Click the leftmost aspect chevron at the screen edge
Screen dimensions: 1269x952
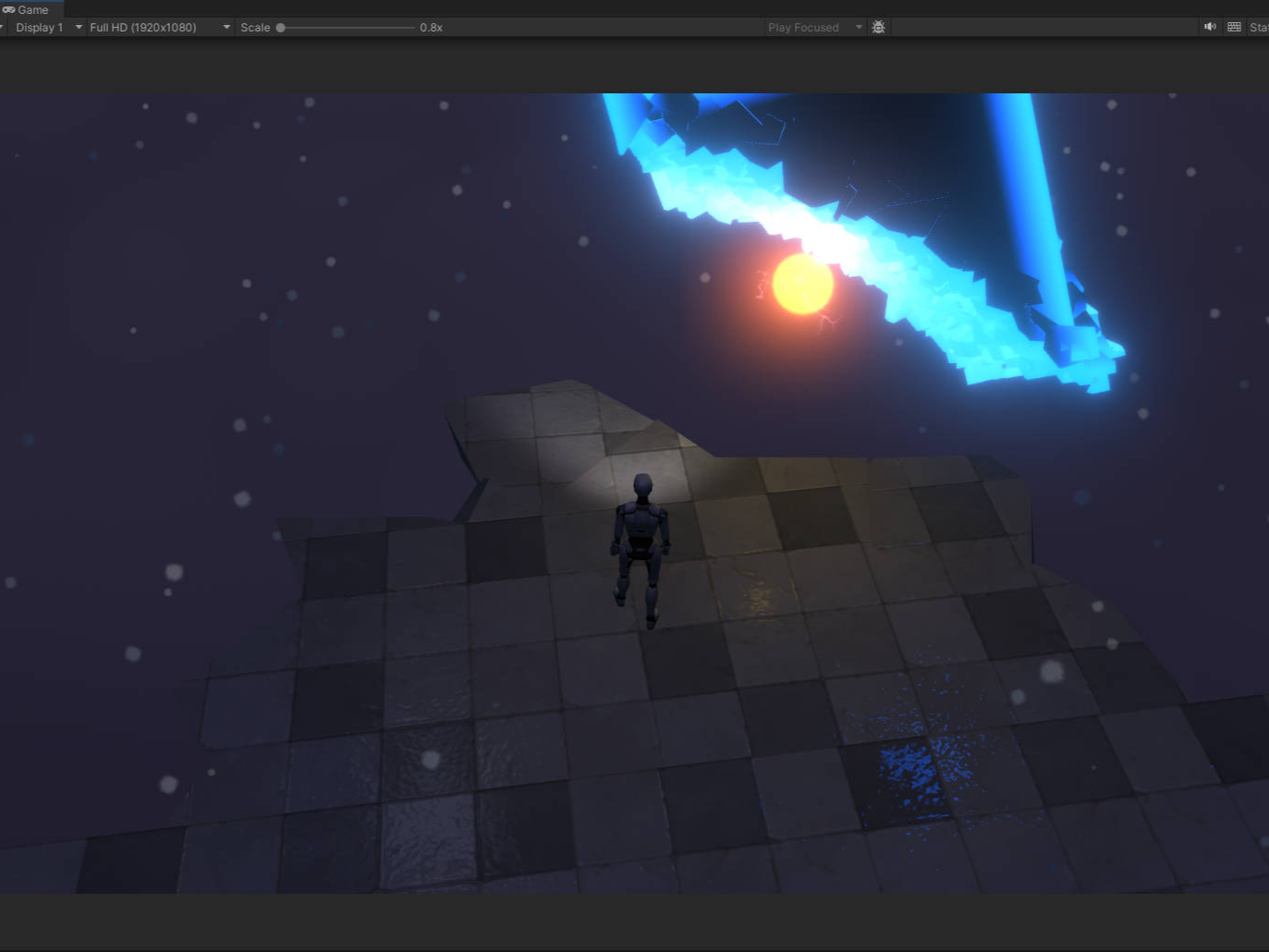point(3,27)
